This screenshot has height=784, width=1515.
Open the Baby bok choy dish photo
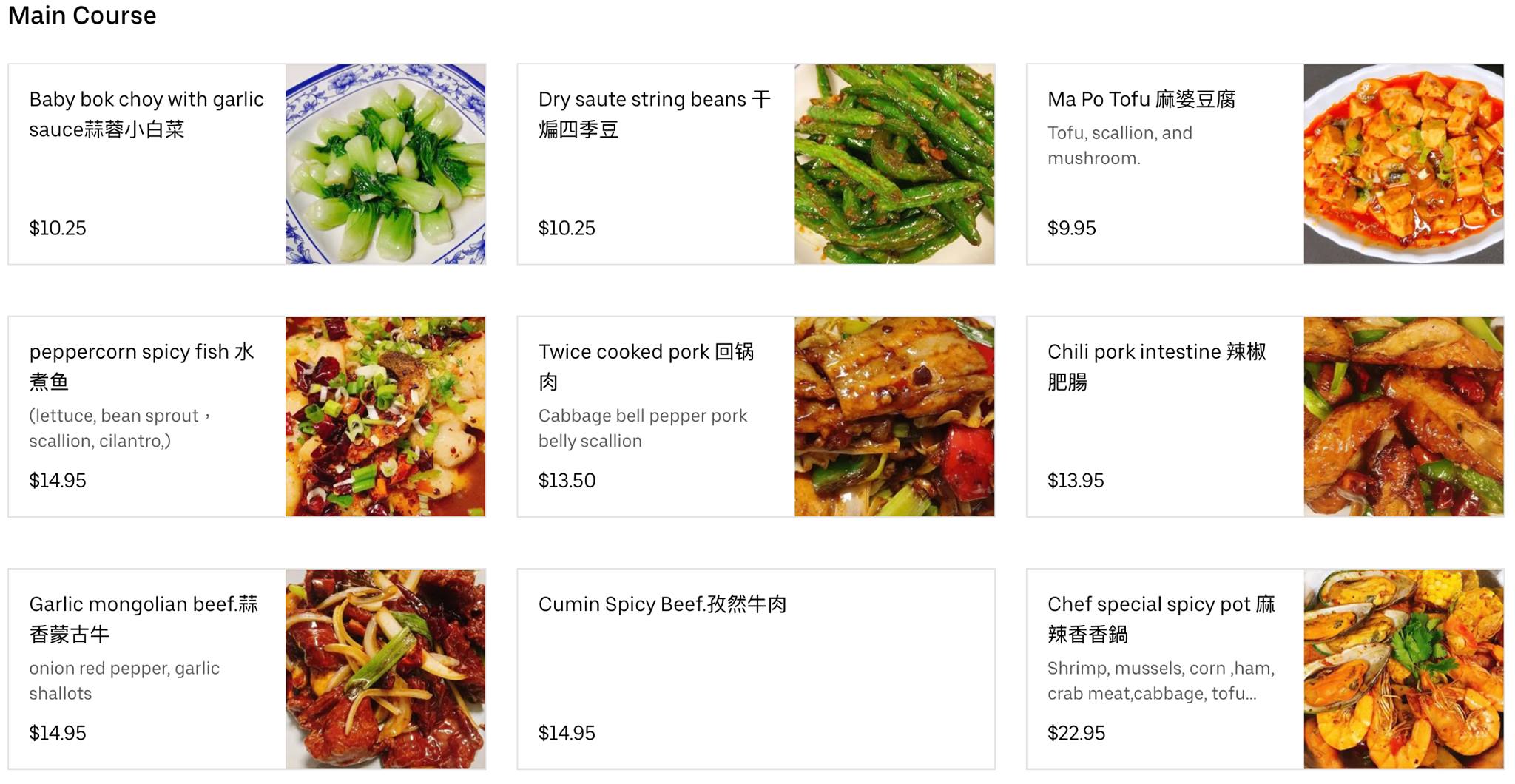click(385, 164)
